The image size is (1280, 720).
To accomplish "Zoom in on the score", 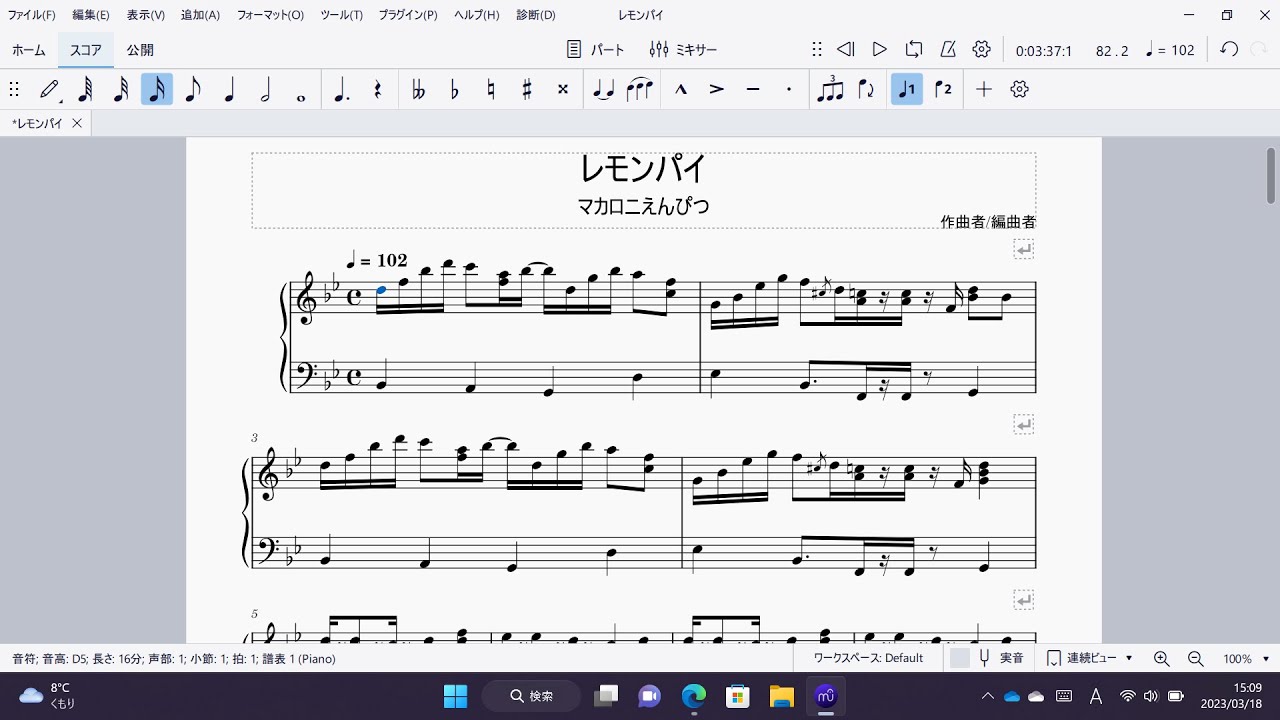I will pyautogui.click(x=1162, y=658).
